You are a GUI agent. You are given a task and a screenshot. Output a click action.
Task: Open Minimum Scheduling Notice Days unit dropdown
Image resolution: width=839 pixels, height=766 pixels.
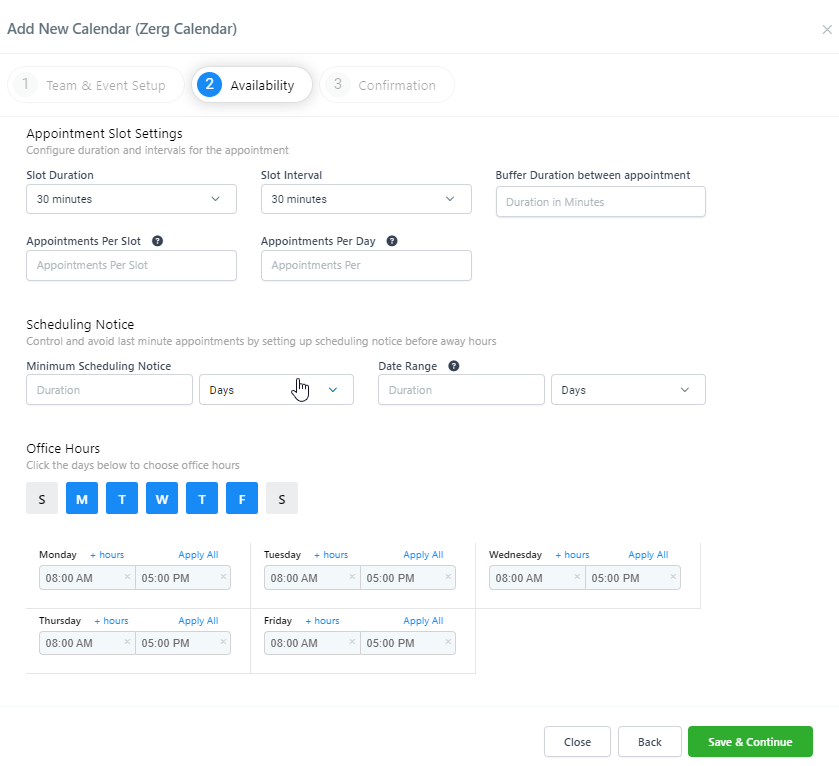pos(276,389)
